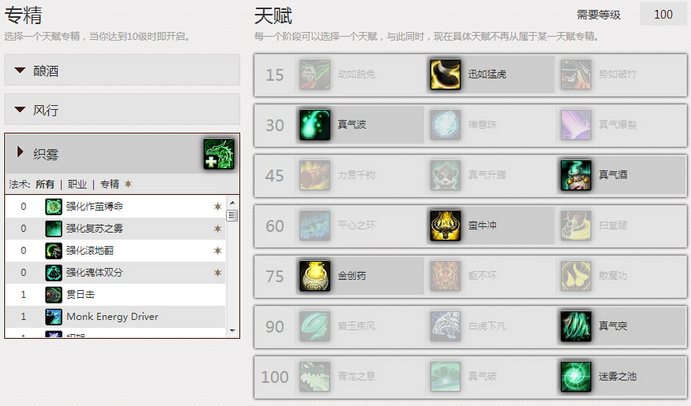Collapse the 织雾 specialization panel
The height and width of the screenshot is (406, 691).
[122, 154]
